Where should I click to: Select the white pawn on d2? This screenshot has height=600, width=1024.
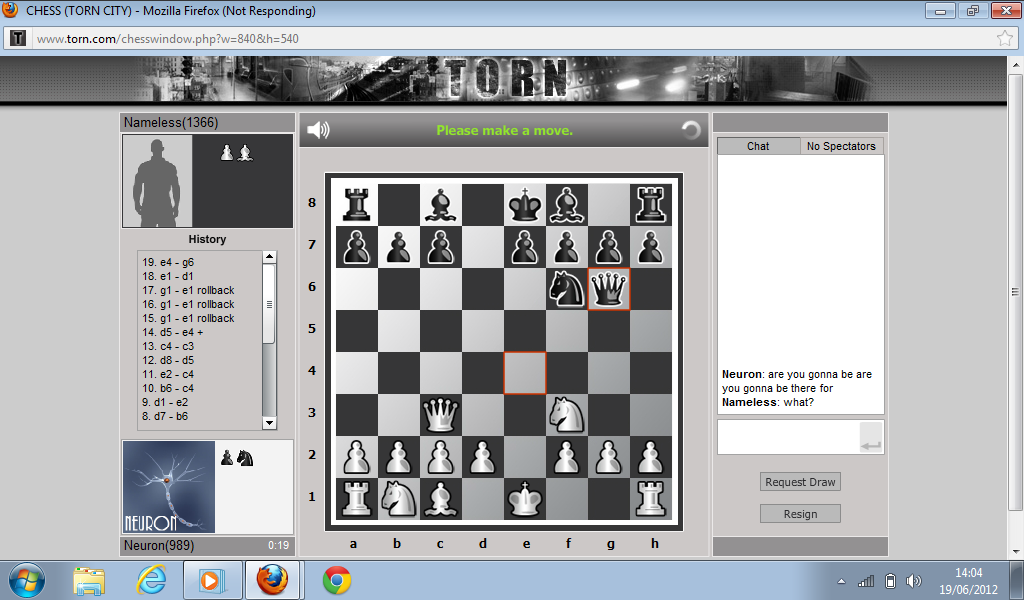483,456
